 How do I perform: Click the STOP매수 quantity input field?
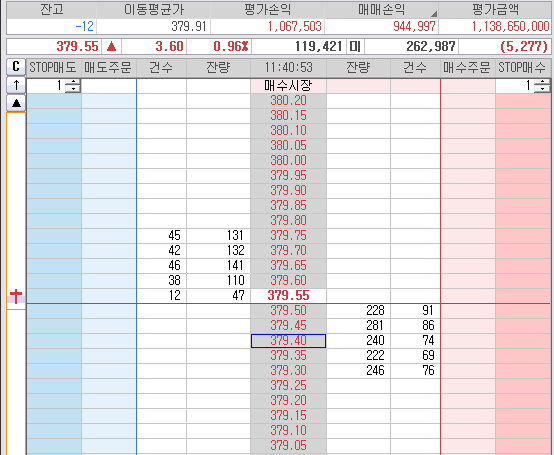point(515,85)
